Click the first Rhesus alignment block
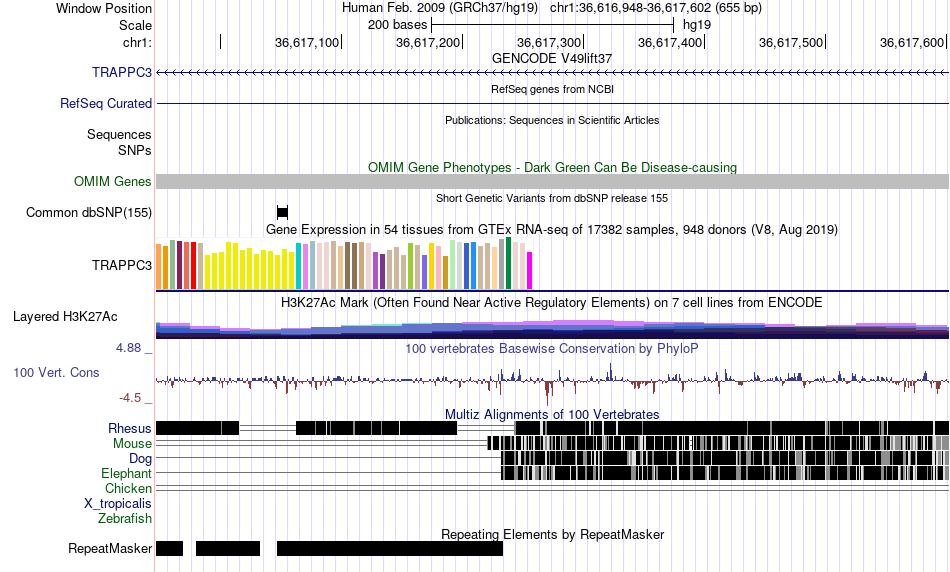950x572 pixels. pos(198,428)
